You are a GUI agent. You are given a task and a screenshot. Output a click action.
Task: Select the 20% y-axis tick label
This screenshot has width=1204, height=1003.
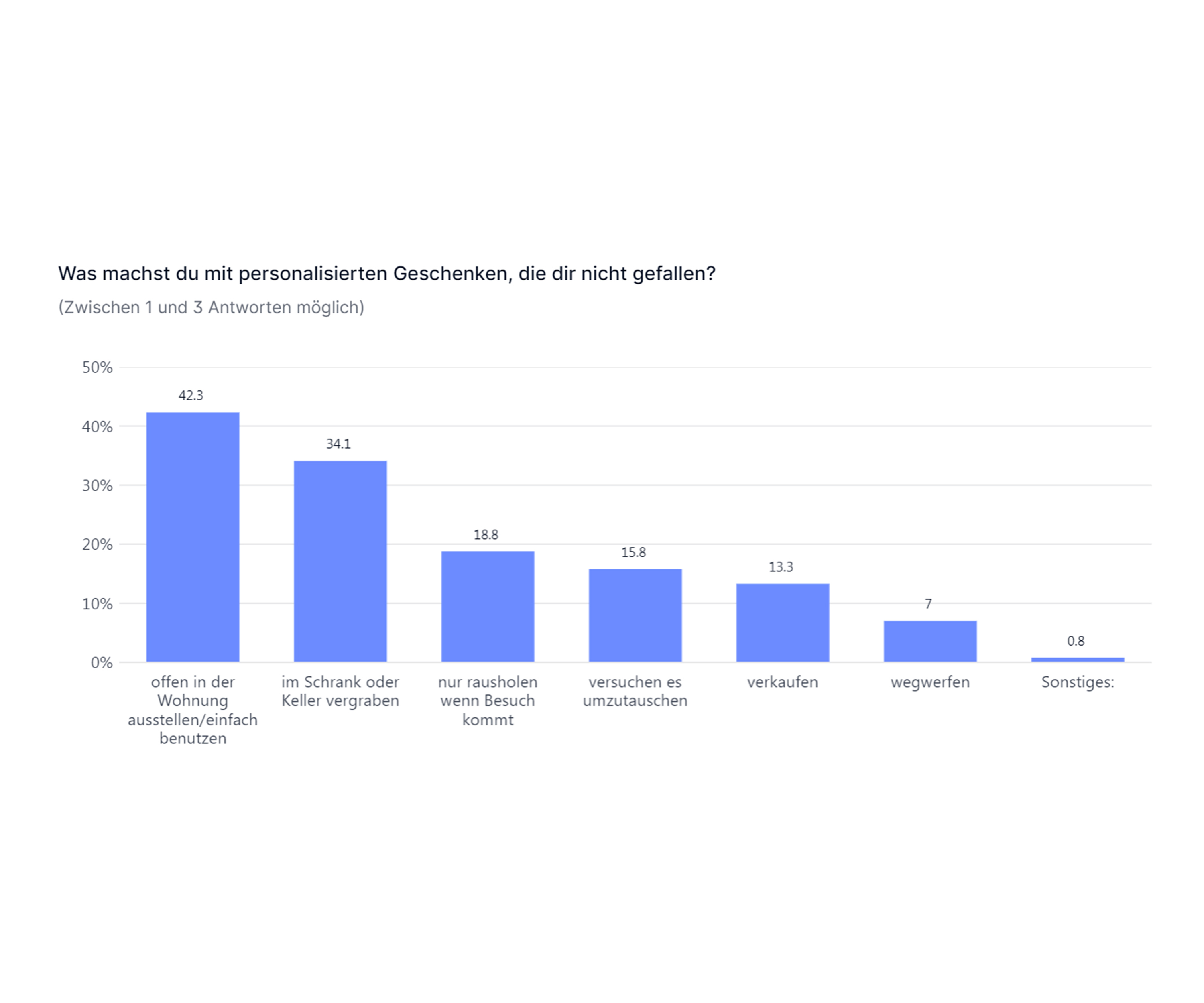[98, 544]
